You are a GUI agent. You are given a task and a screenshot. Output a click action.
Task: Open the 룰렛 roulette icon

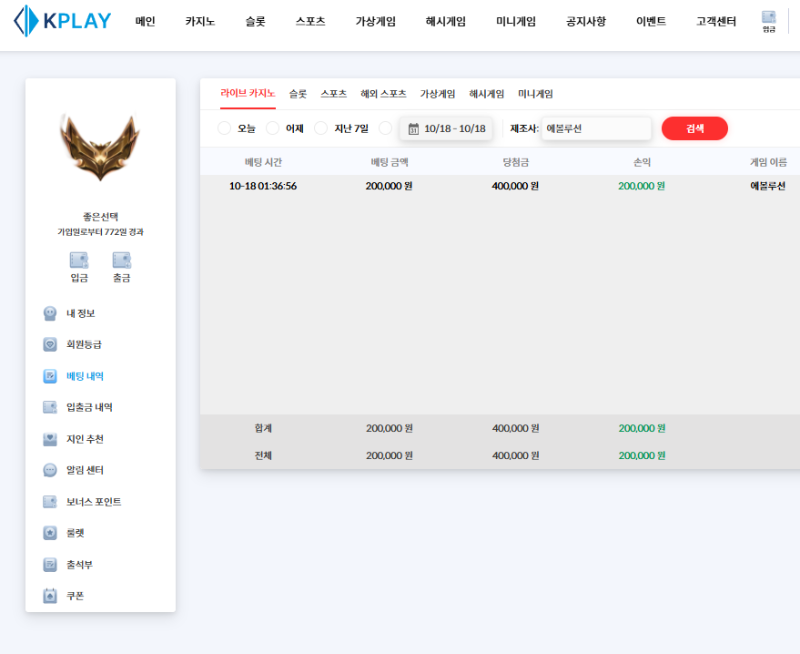tap(50, 533)
